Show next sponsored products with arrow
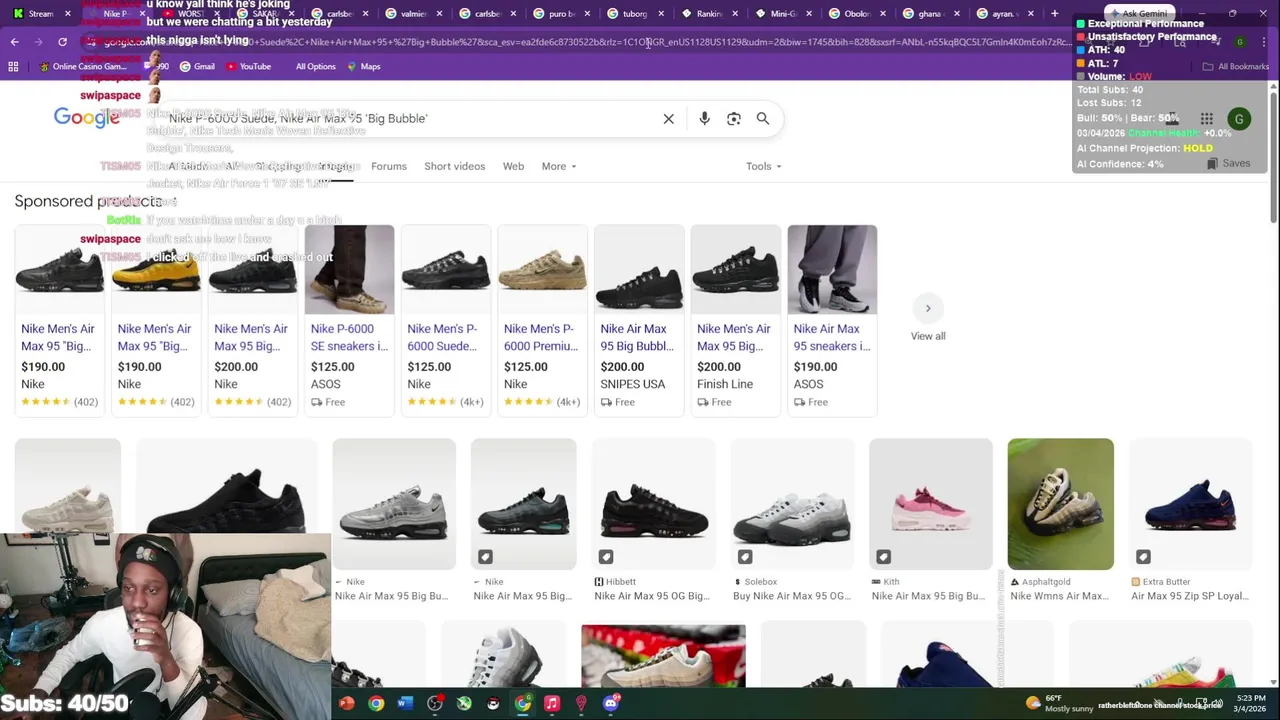The image size is (1280, 720). (927, 308)
